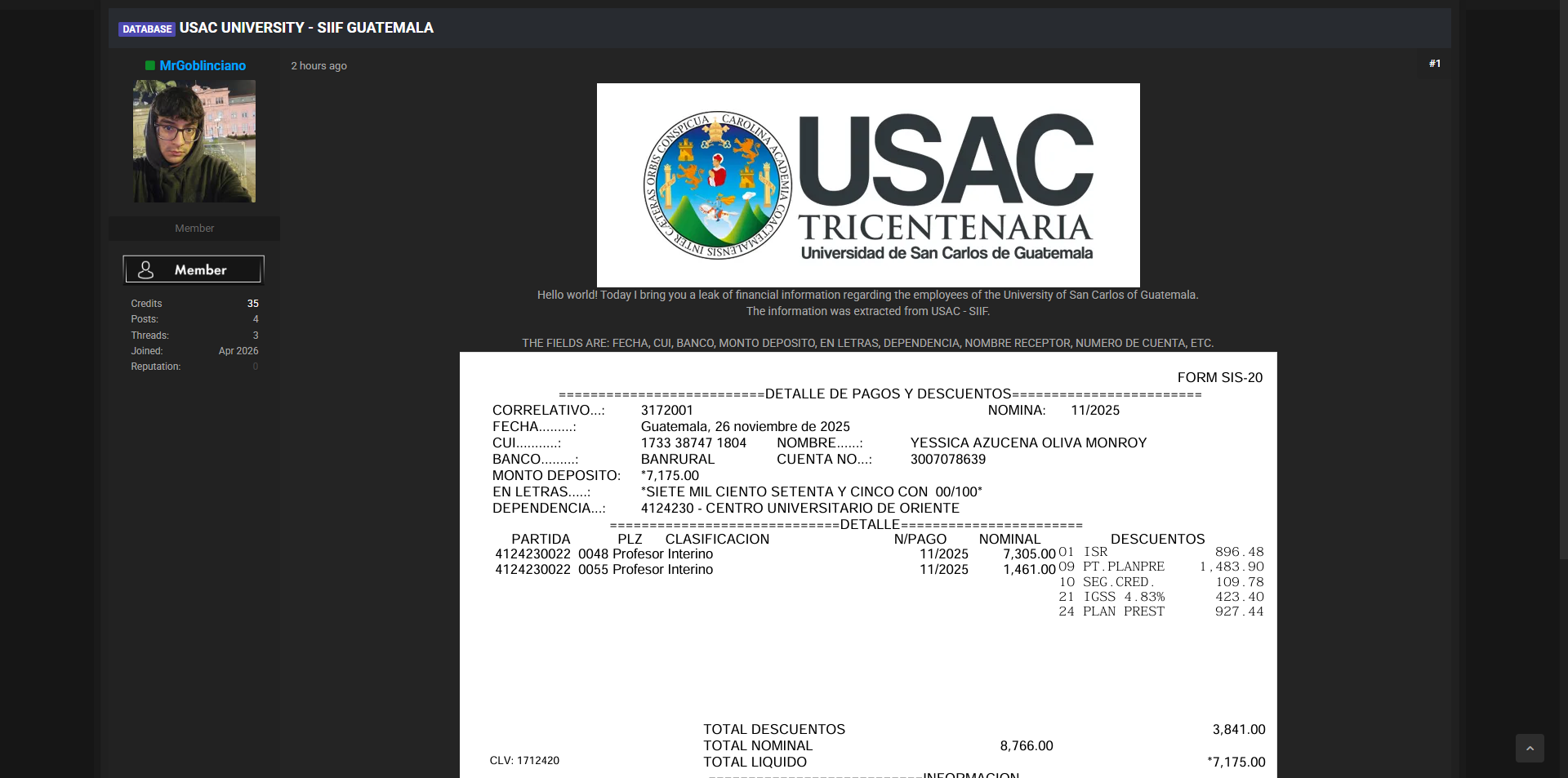
Task: Click the person icon in Member badge
Action: pos(146,269)
